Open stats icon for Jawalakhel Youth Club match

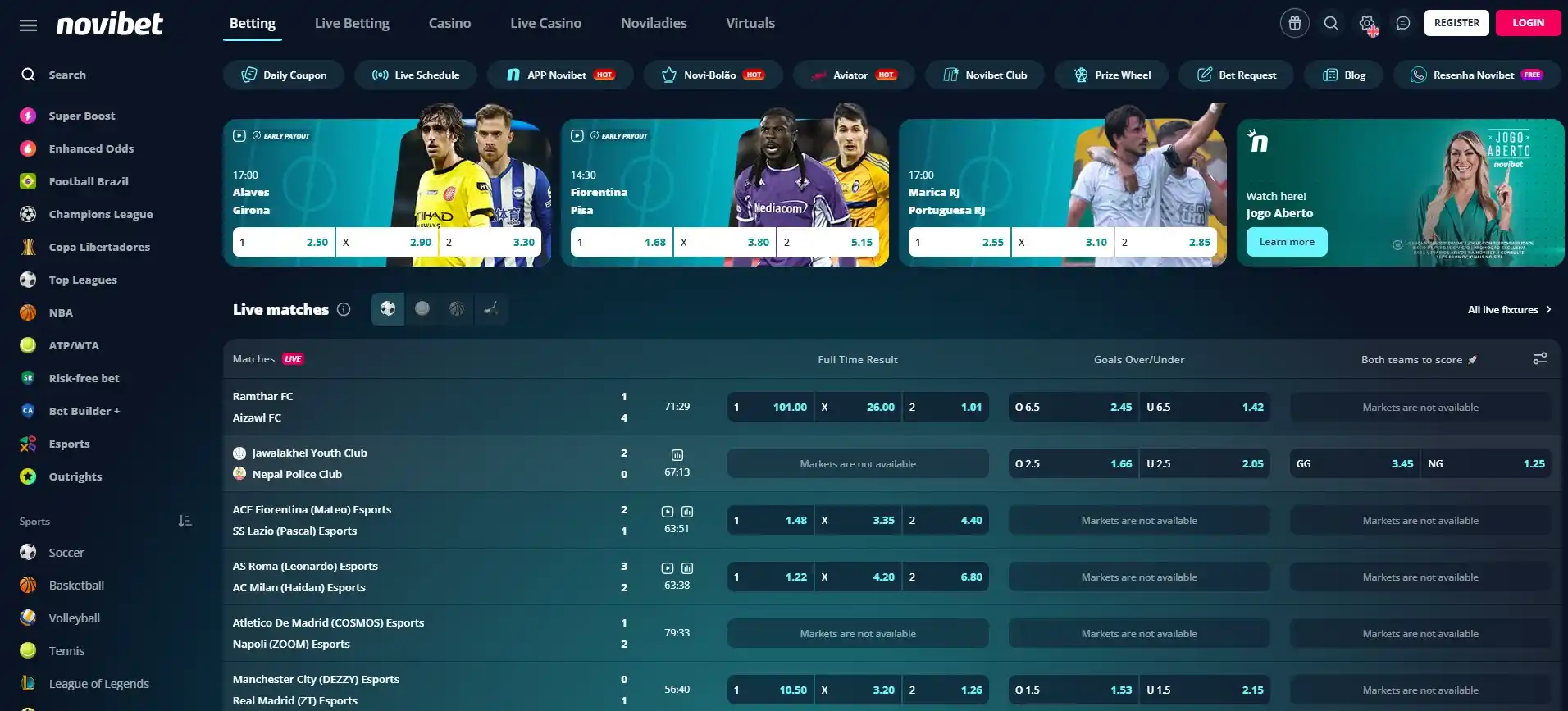[677, 455]
